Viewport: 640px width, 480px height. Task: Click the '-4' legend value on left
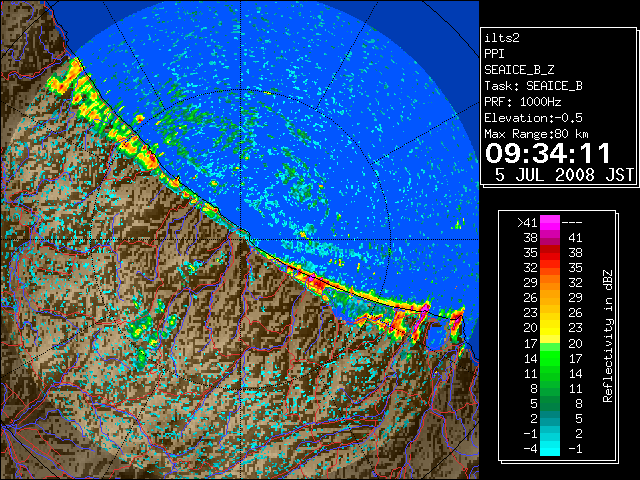[x=530, y=449]
